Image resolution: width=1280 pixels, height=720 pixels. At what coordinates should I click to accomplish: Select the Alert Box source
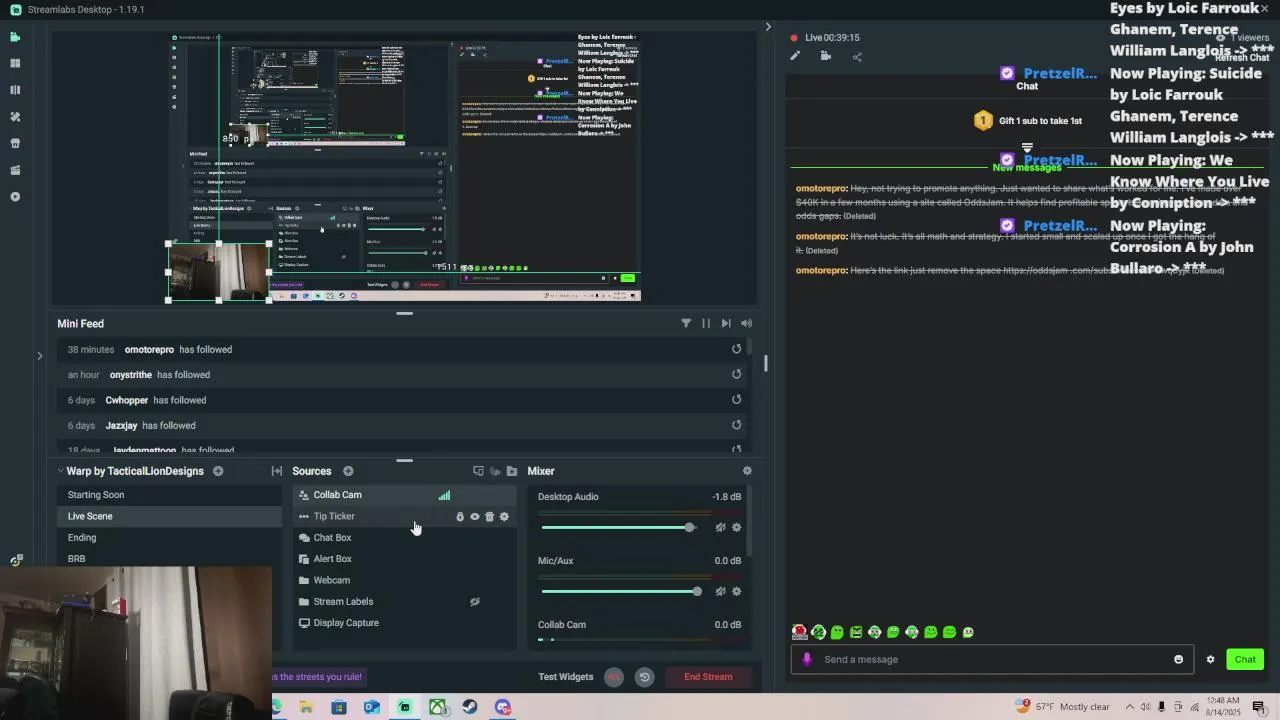(x=404, y=559)
